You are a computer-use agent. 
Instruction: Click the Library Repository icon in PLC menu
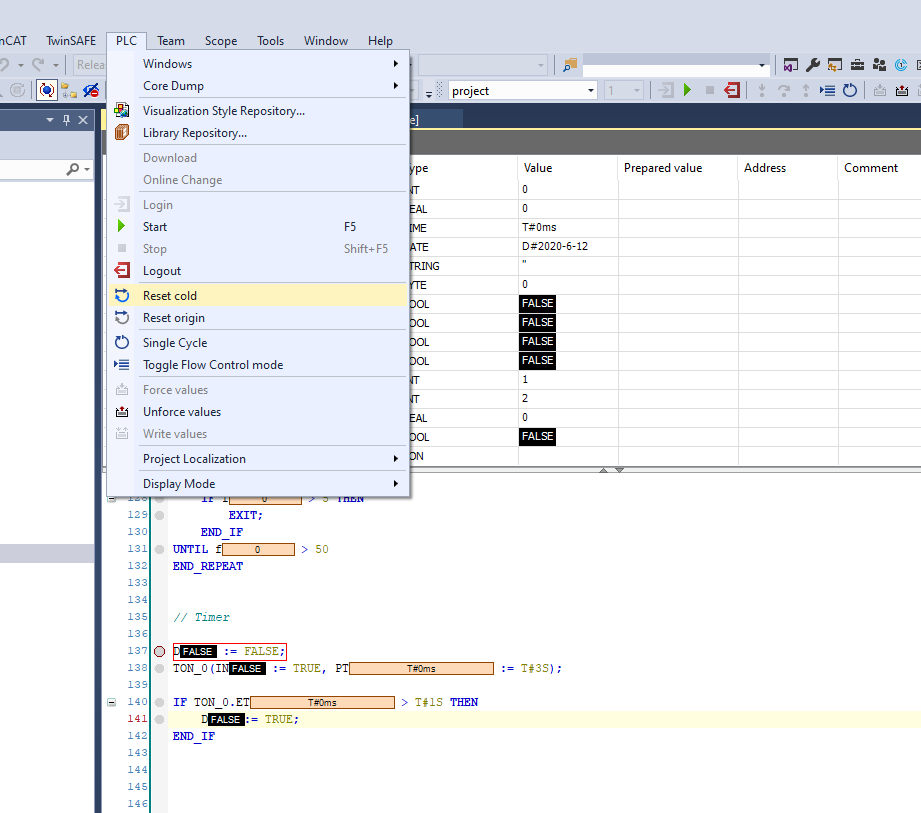tap(122, 133)
